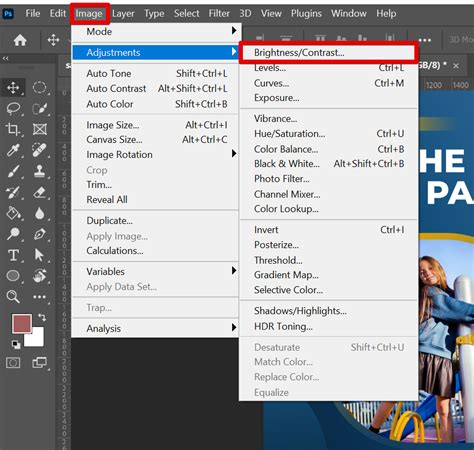Screen dimensions: 474x450
Task: Open the Layer menu
Action: [123, 13]
